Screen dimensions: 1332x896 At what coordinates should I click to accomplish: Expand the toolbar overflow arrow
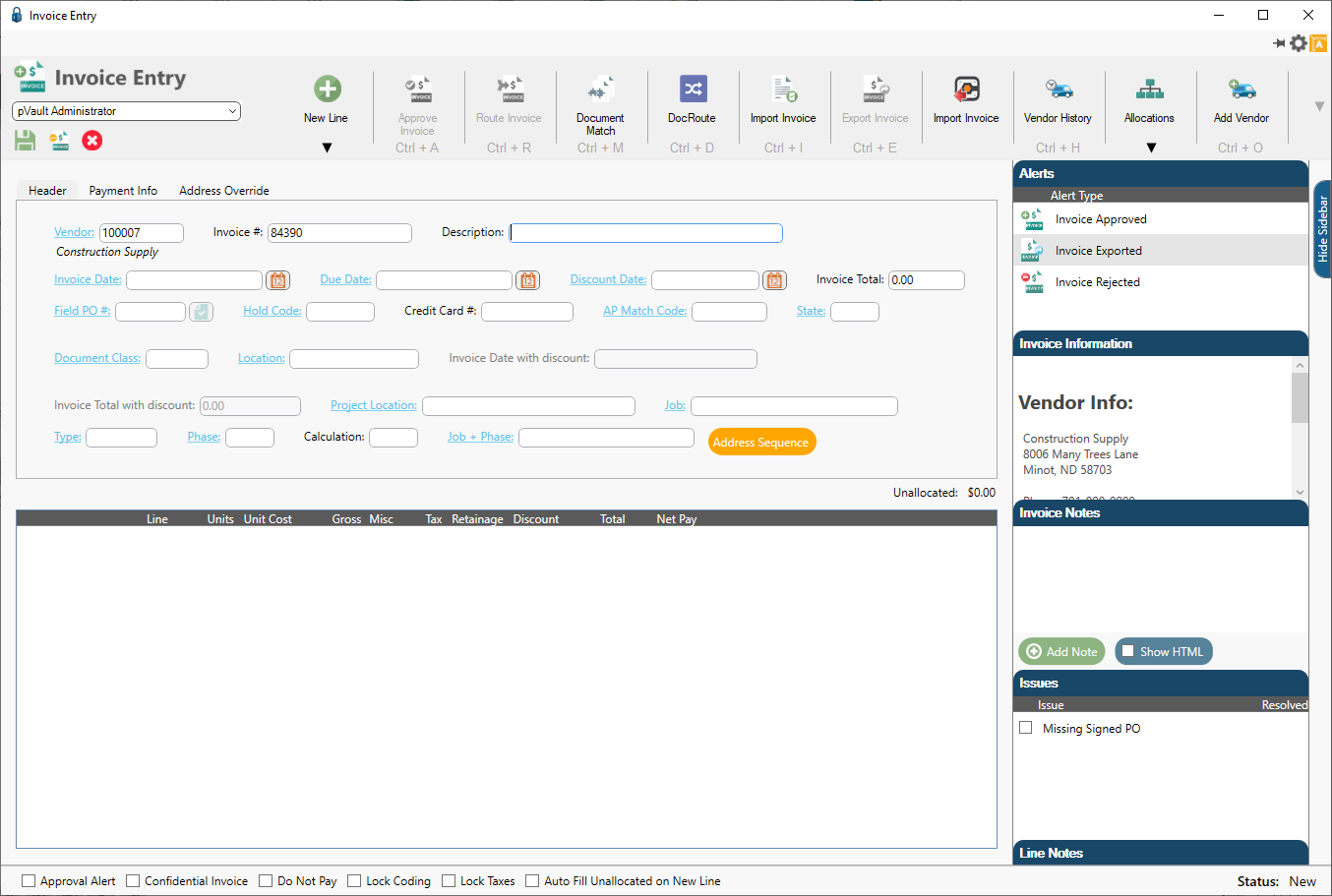pyautogui.click(x=1320, y=106)
